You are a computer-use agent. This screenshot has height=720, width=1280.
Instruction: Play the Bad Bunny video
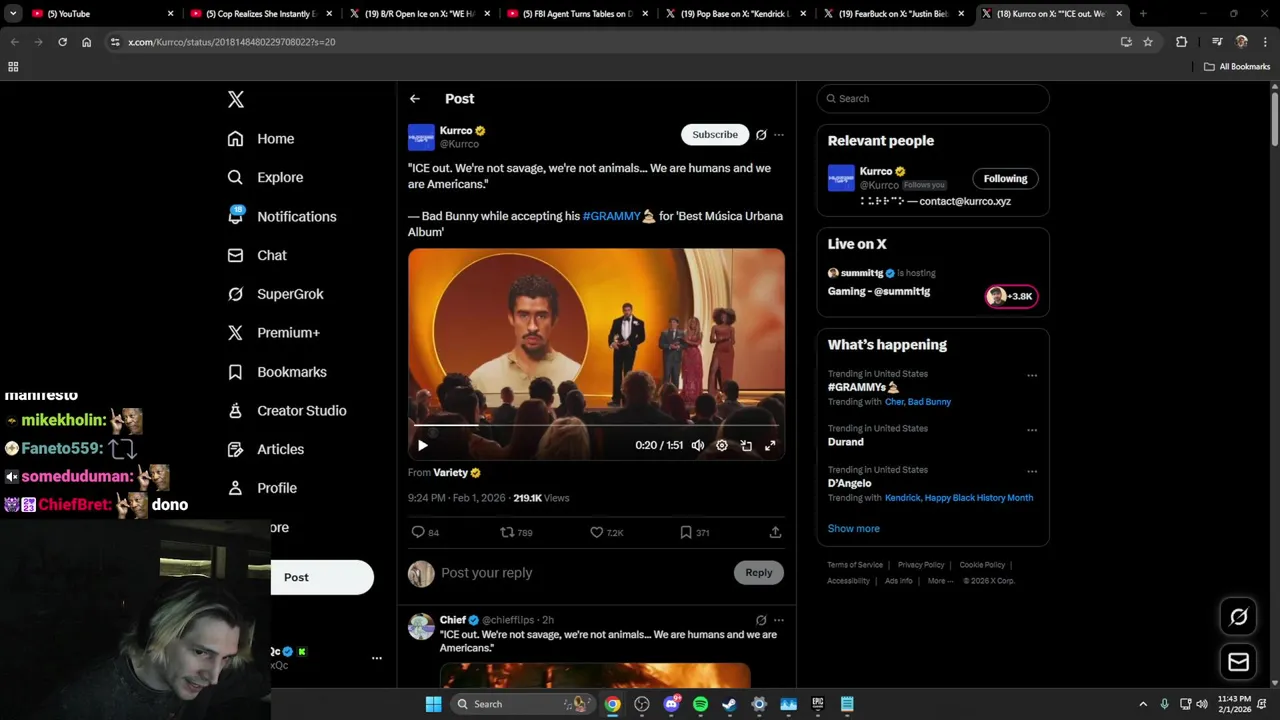pyautogui.click(x=422, y=446)
